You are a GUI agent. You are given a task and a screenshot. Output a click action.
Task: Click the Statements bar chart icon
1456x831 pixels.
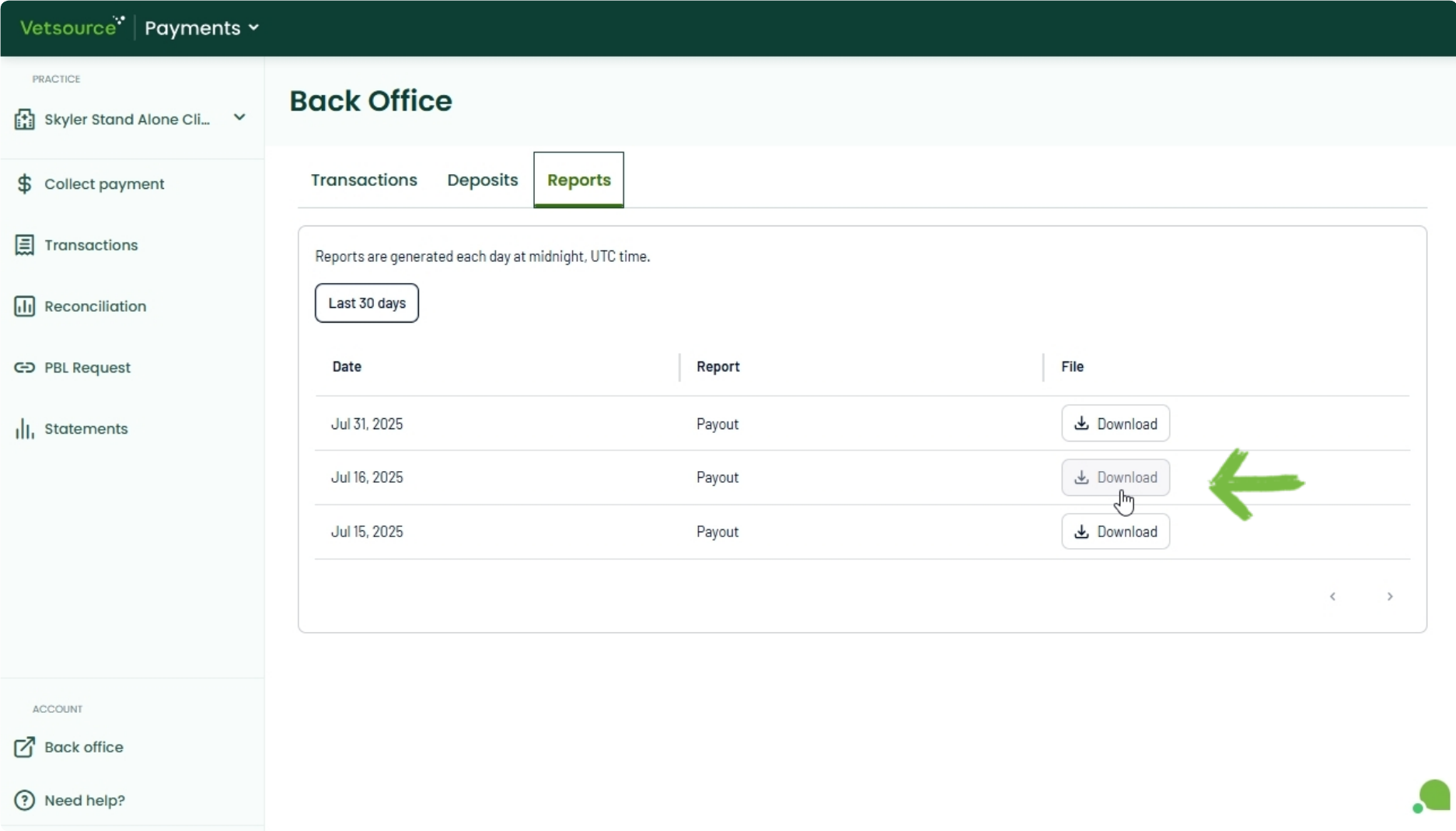pyautogui.click(x=24, y=429)
